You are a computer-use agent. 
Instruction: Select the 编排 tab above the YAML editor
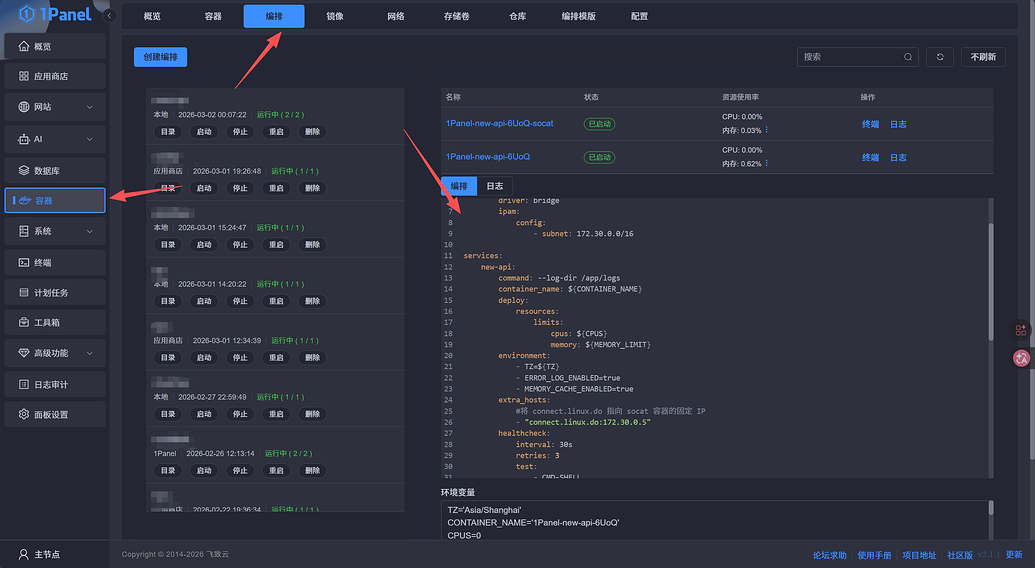[x=459, y=186]
